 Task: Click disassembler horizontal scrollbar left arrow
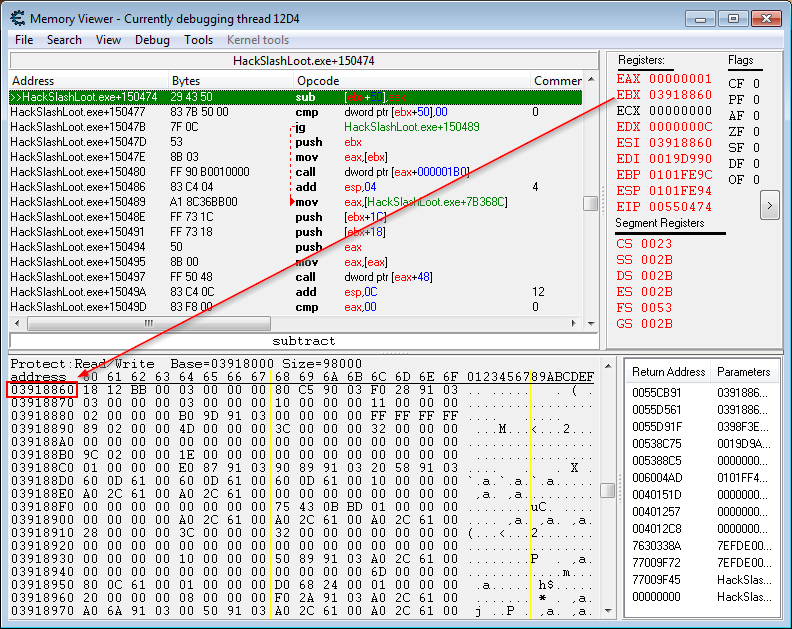pos(17,323)
